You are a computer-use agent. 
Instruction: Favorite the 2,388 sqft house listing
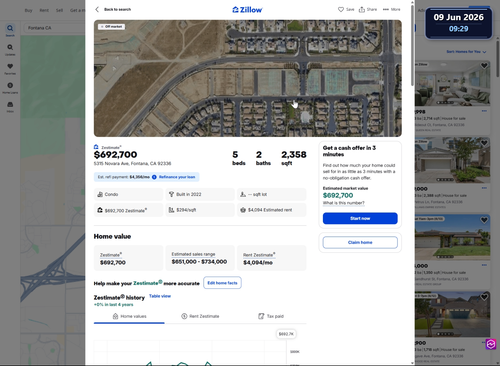pos(484,143)
